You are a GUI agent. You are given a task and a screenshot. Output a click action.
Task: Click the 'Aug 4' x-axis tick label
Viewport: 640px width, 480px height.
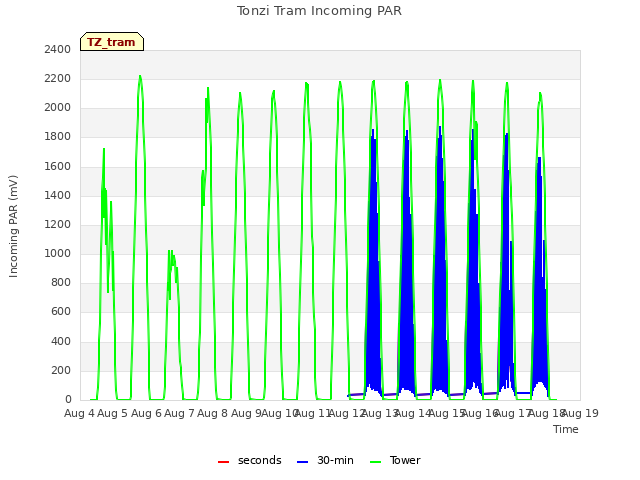tap(79, 413)
